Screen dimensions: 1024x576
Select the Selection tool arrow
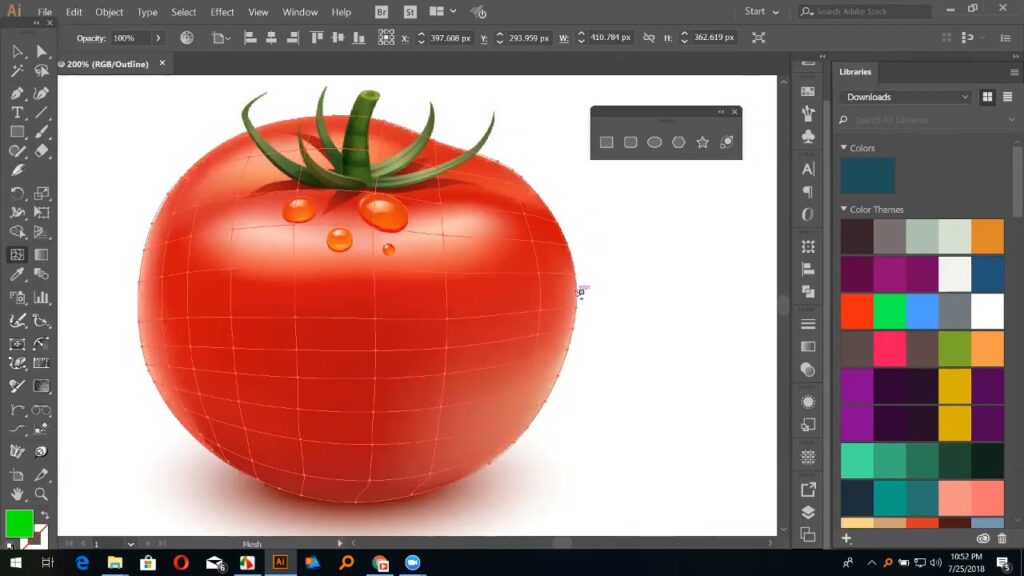[17, 51]
